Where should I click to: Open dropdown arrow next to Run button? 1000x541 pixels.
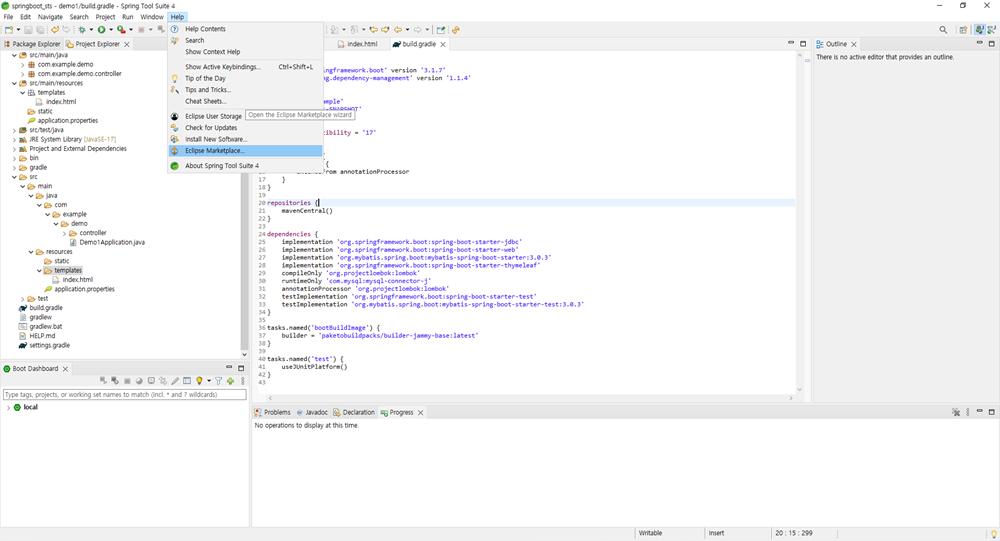tap(111, 29)
